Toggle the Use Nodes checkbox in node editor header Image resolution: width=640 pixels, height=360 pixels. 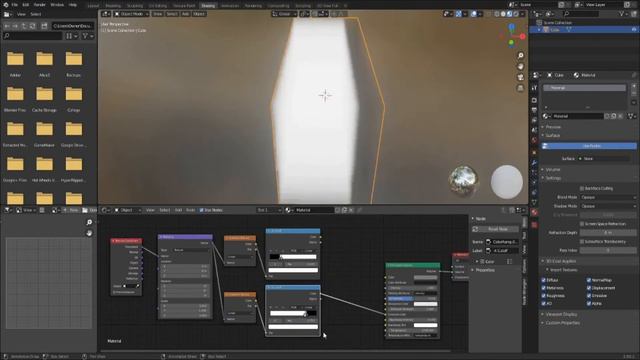202,210
